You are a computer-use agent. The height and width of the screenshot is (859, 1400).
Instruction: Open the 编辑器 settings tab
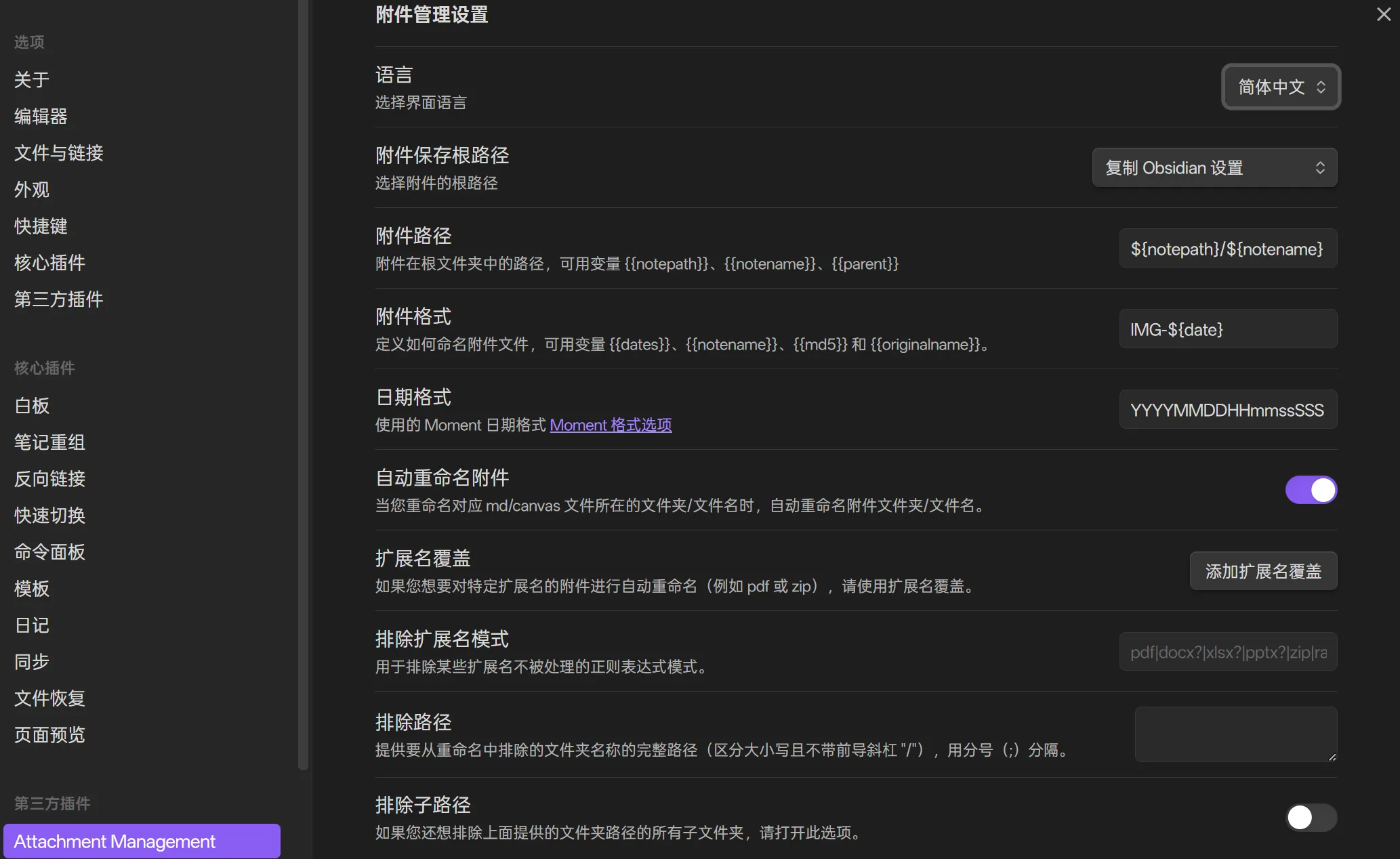pyautogui.click(x=41, y=117)
